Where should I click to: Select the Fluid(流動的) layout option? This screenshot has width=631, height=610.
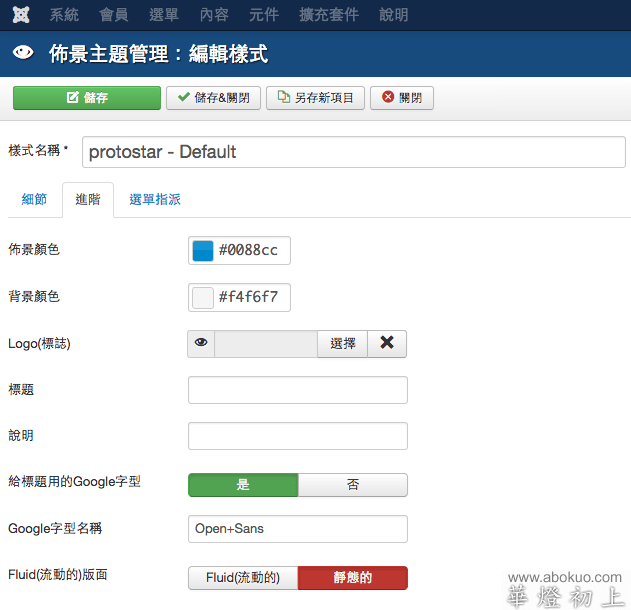click(x=243, y=578)
